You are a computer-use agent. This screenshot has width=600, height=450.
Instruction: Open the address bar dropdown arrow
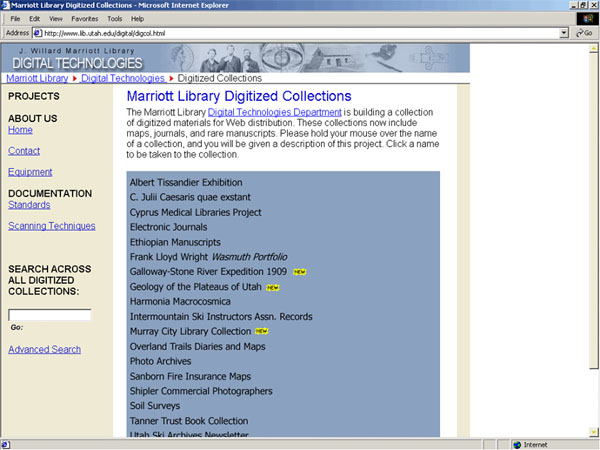[564, 33]
